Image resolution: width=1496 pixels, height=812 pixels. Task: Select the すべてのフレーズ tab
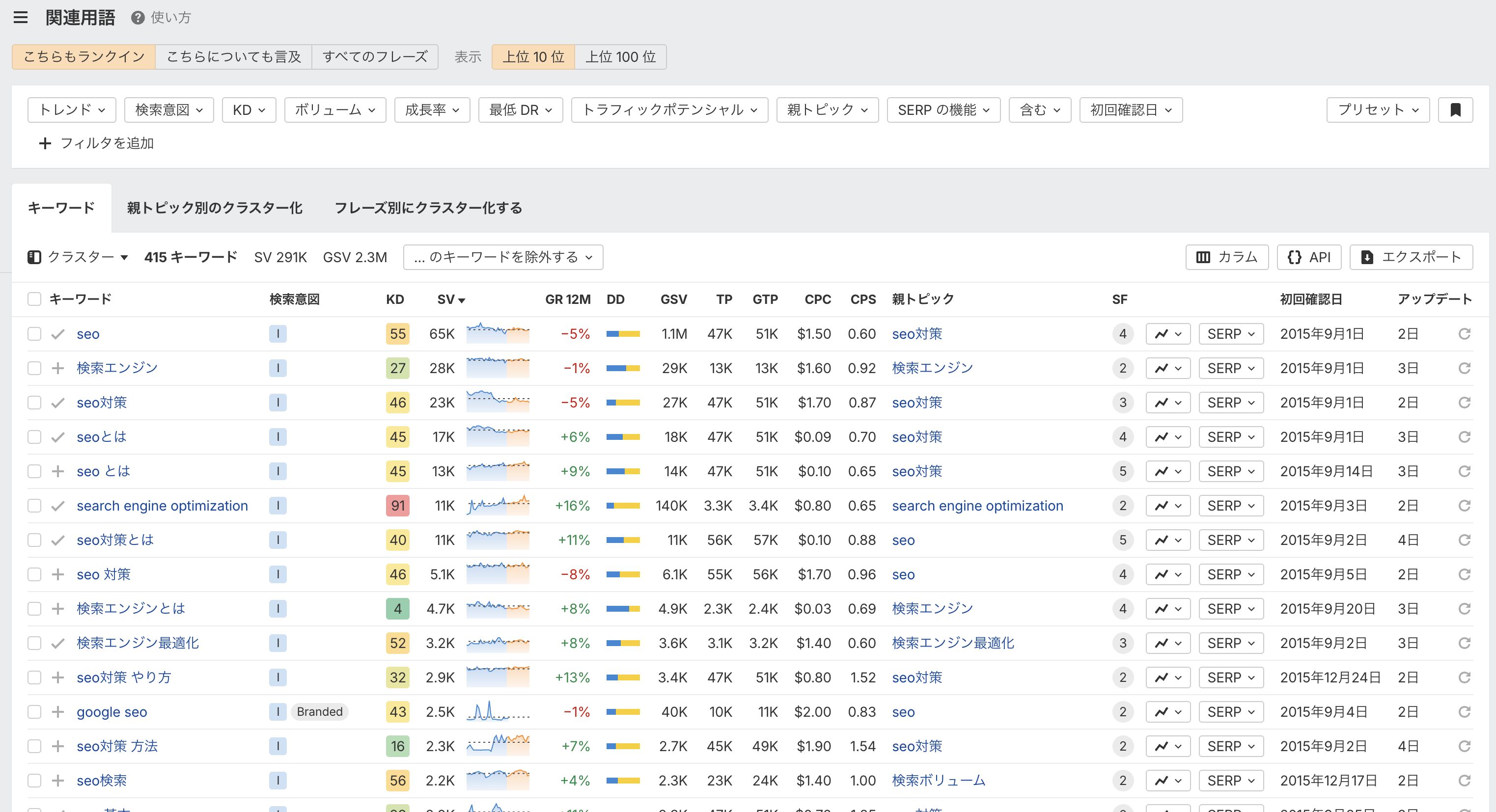375,57
